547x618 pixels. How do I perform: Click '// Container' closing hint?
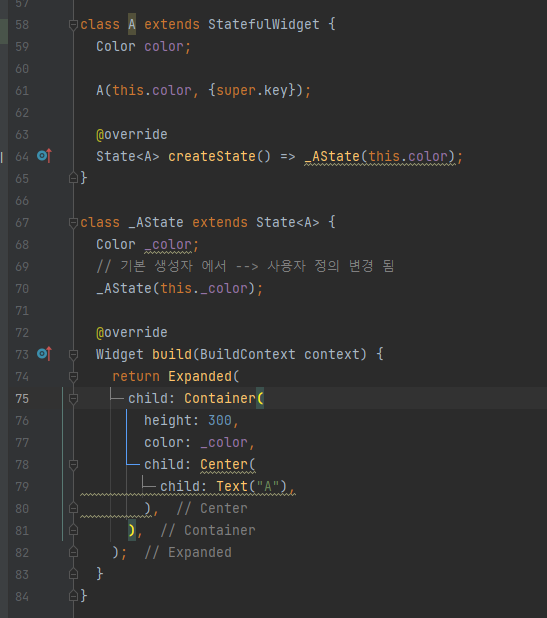(x=208, y=531)
